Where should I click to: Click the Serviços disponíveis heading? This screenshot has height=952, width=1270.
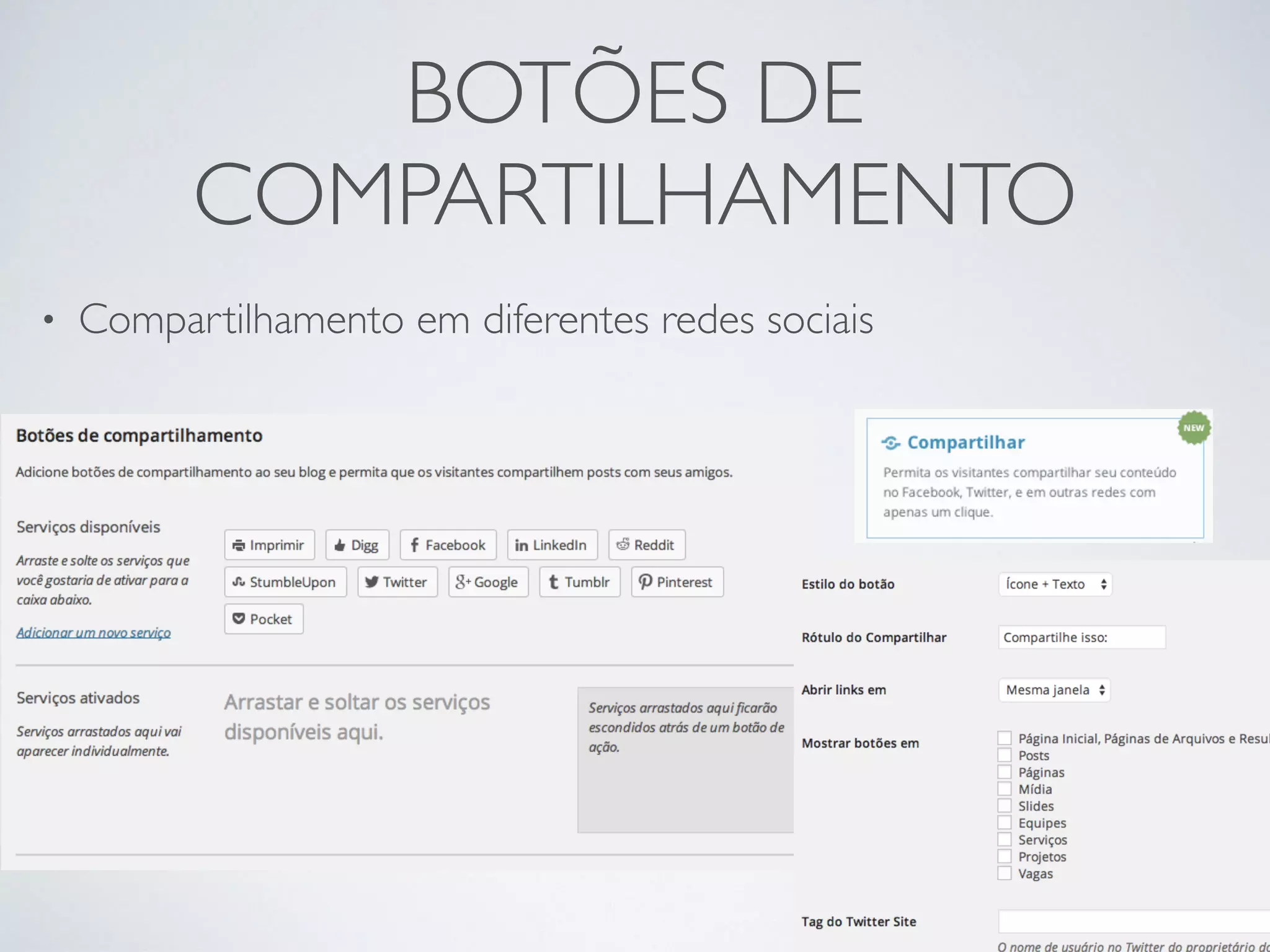point(88,527)
